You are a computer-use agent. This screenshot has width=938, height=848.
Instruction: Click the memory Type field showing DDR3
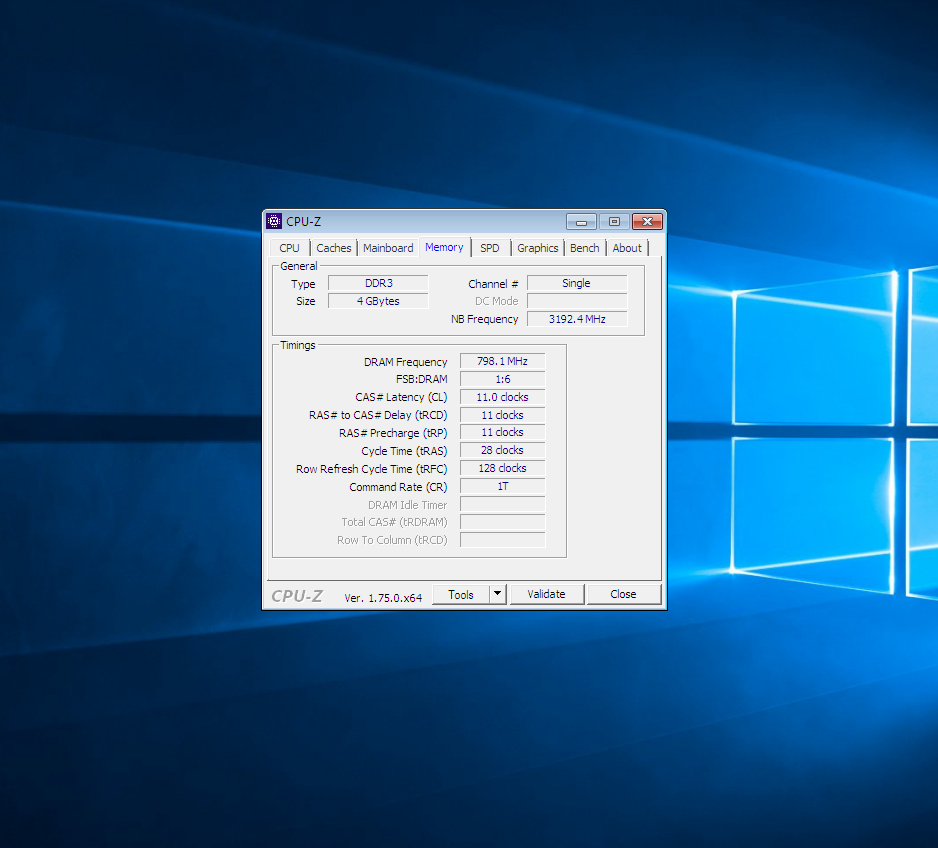378,283
